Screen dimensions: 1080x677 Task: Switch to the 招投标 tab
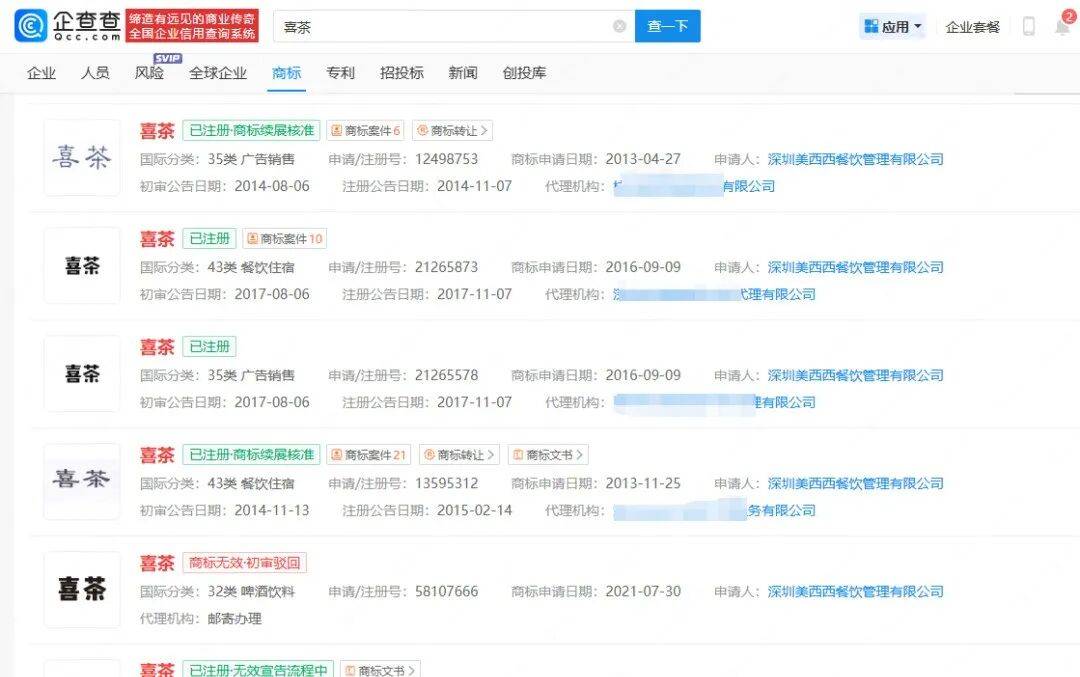[401, 73]
